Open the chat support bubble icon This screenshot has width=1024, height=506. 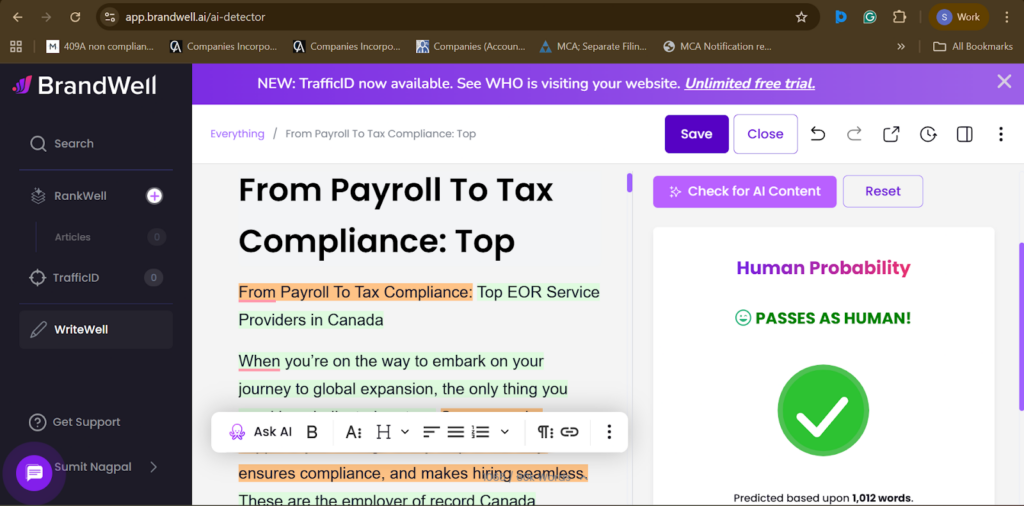click(x=34, y=472)
